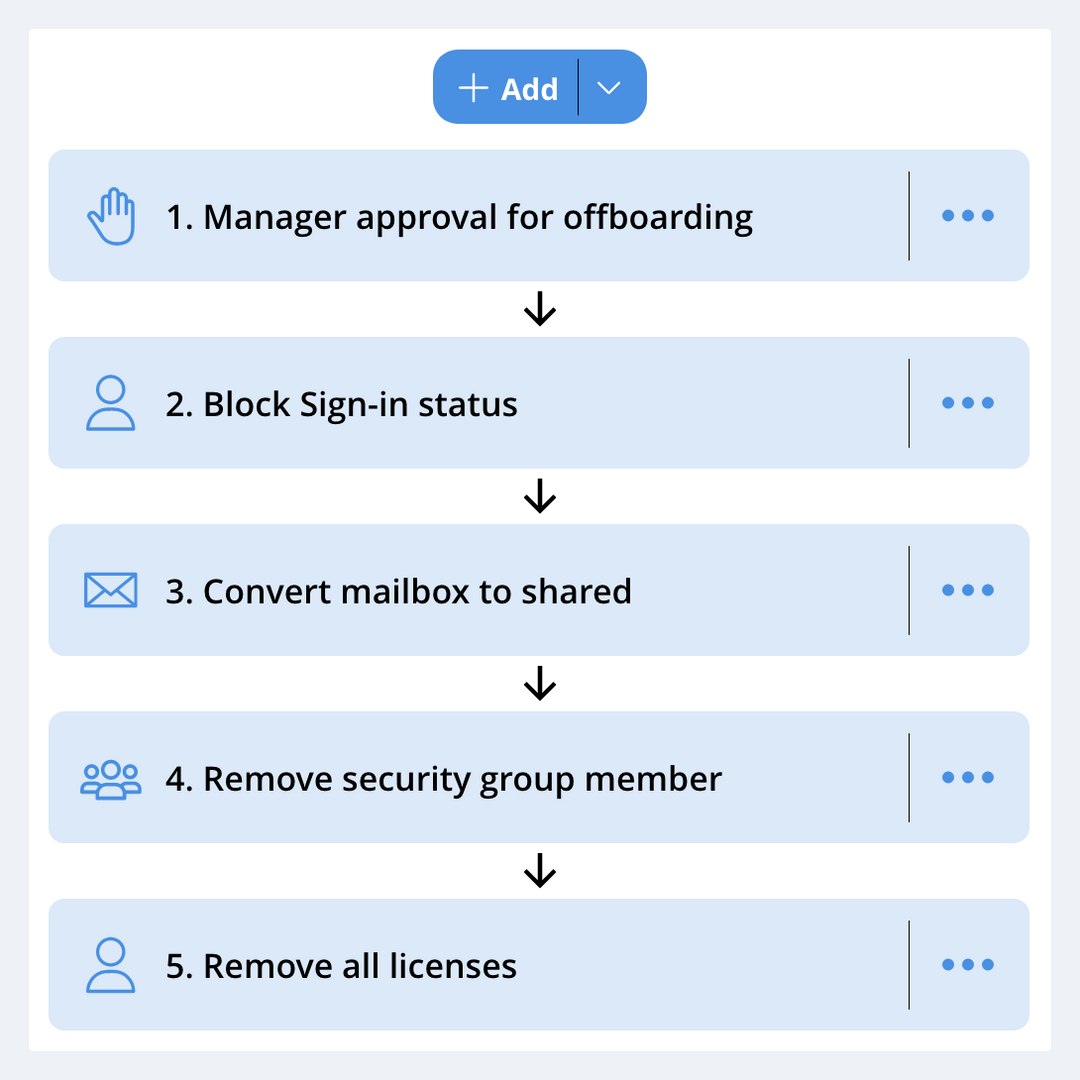The width and height of the screenshot is (1080, 1080).
Task: Click the arrow between tasks 1 and 2
Action: 540,309
